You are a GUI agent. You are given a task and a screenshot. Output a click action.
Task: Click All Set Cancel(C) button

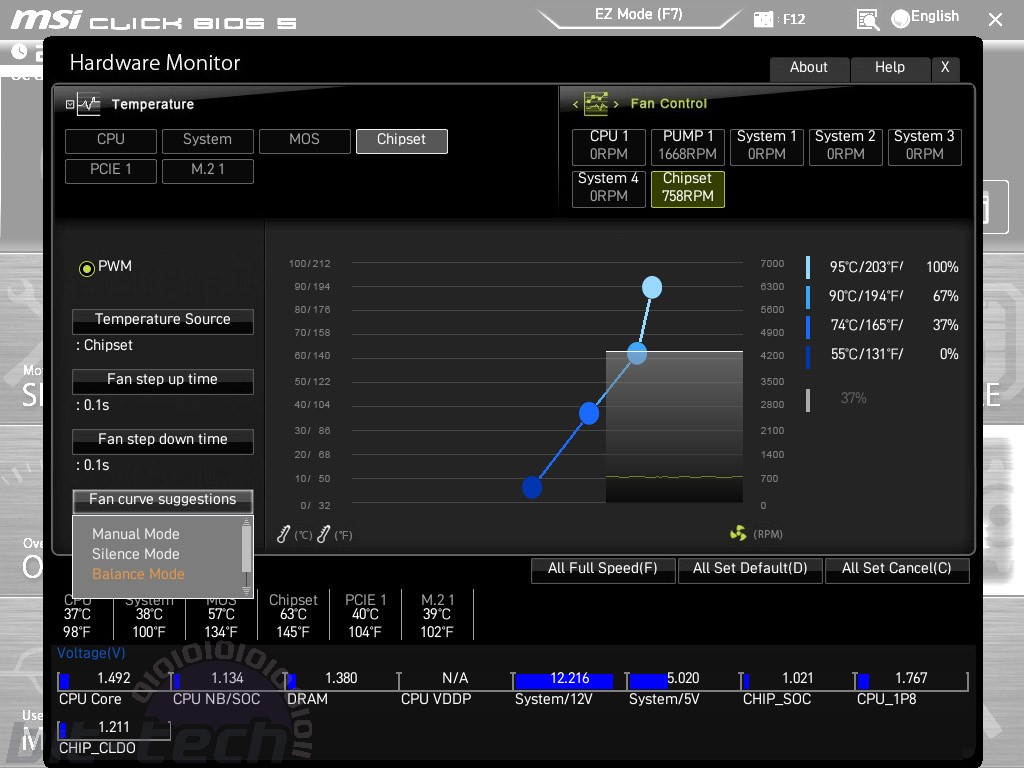(x=897, y=569)
